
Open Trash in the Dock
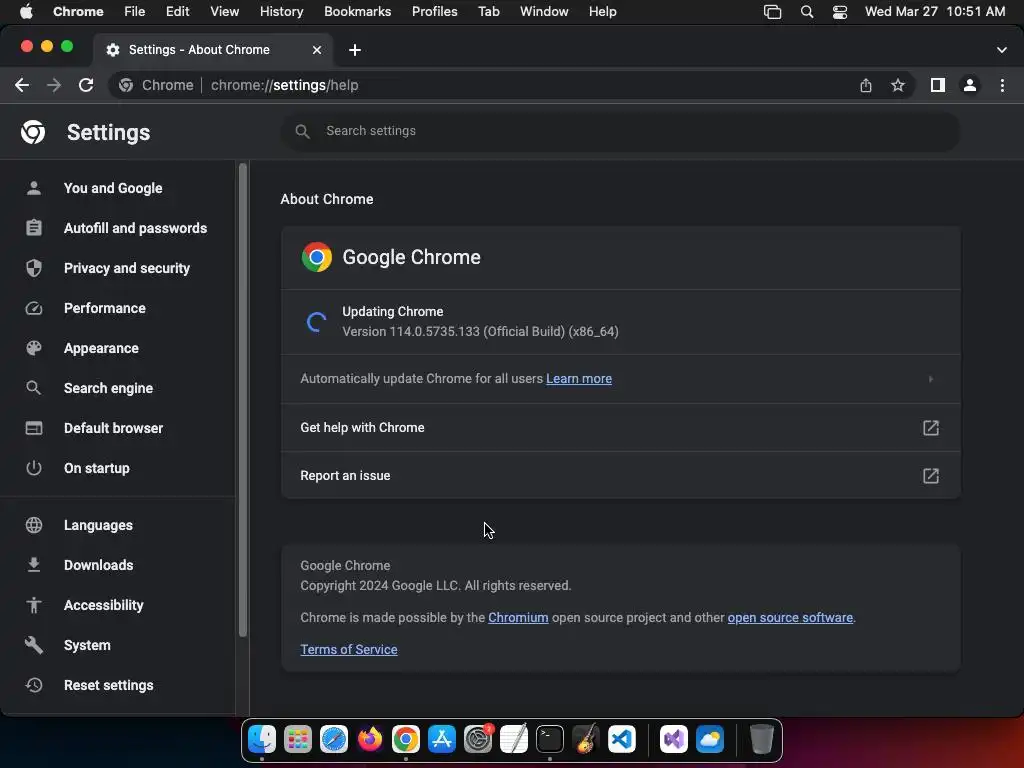(x=761, y=739)
